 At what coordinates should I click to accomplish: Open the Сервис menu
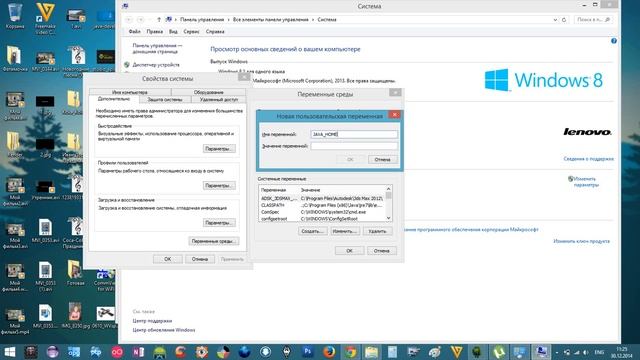191,31
